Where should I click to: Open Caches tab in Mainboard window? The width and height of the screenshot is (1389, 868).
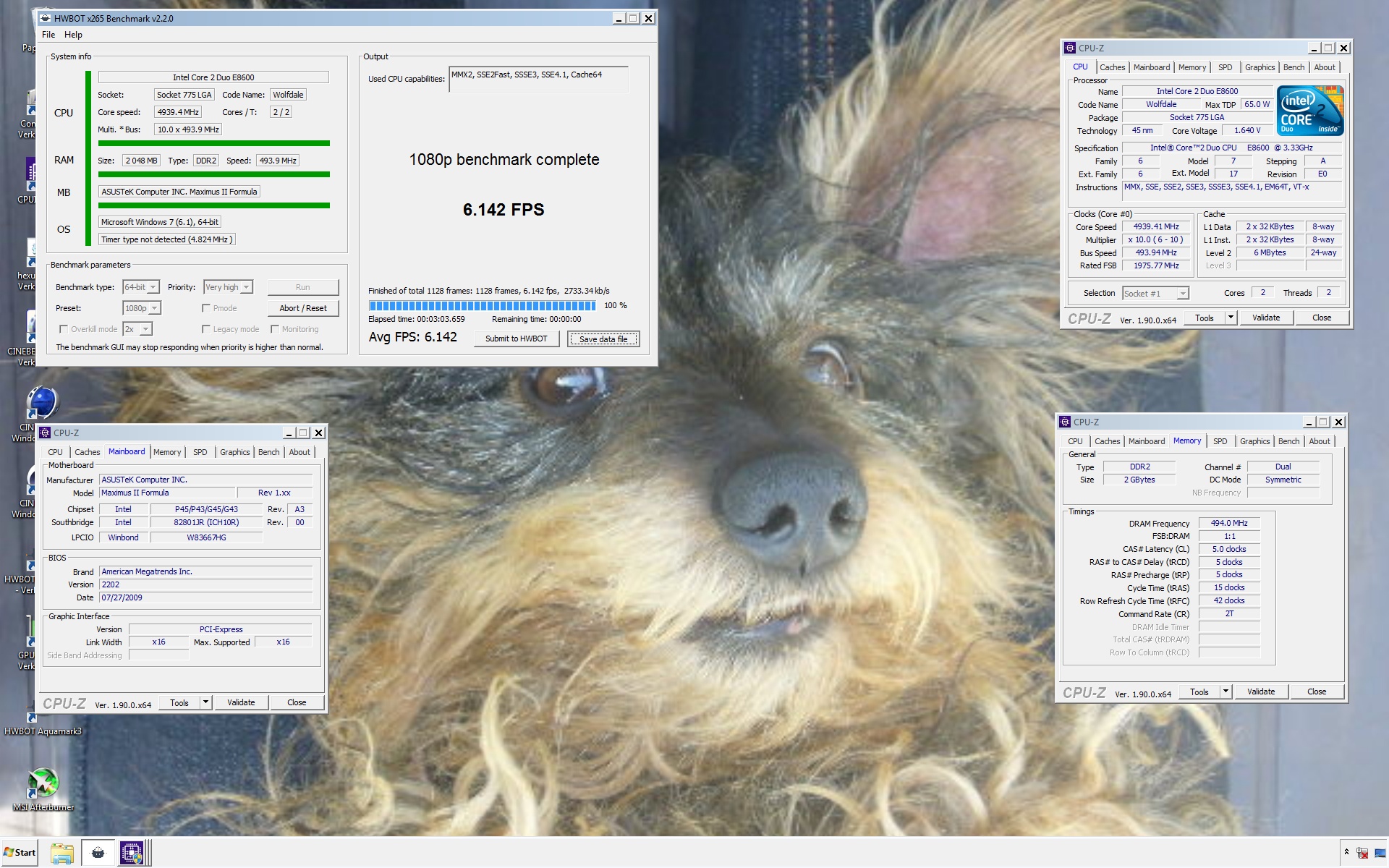click(x=87, y=452)
